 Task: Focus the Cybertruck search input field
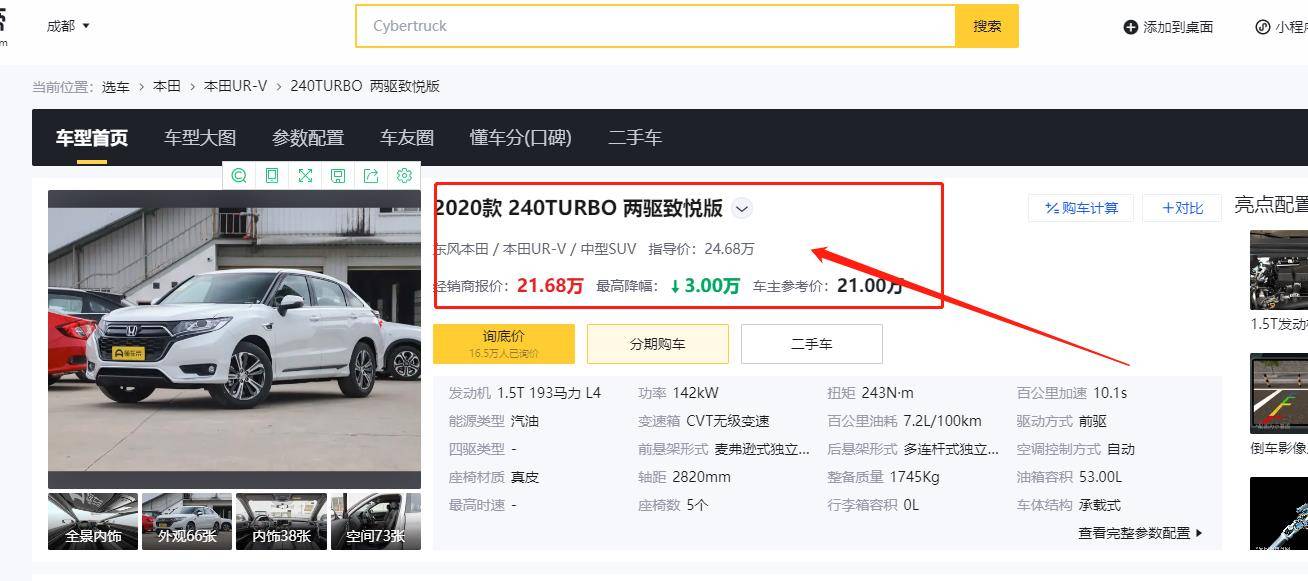click(x=656, y=26)
